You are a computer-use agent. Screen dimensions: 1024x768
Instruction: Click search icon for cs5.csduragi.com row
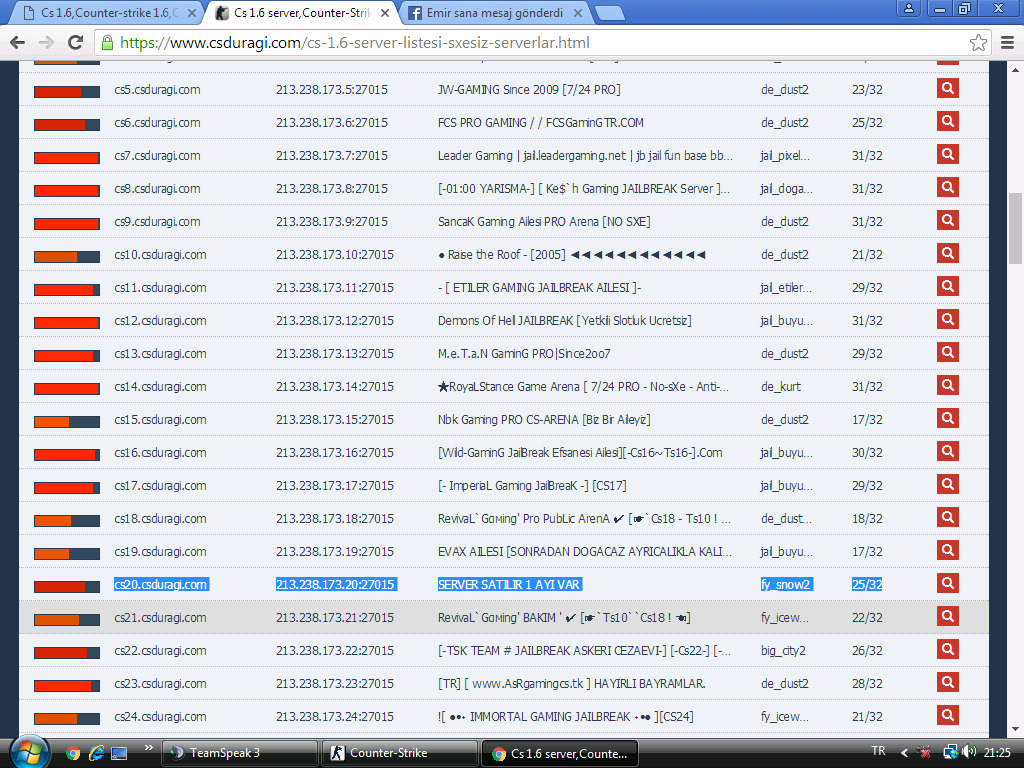pos(948,88)
